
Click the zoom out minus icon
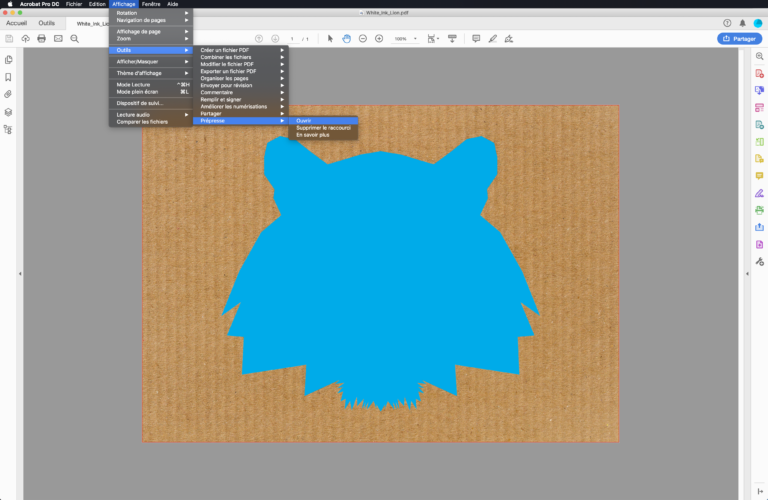tap(362, 38)
